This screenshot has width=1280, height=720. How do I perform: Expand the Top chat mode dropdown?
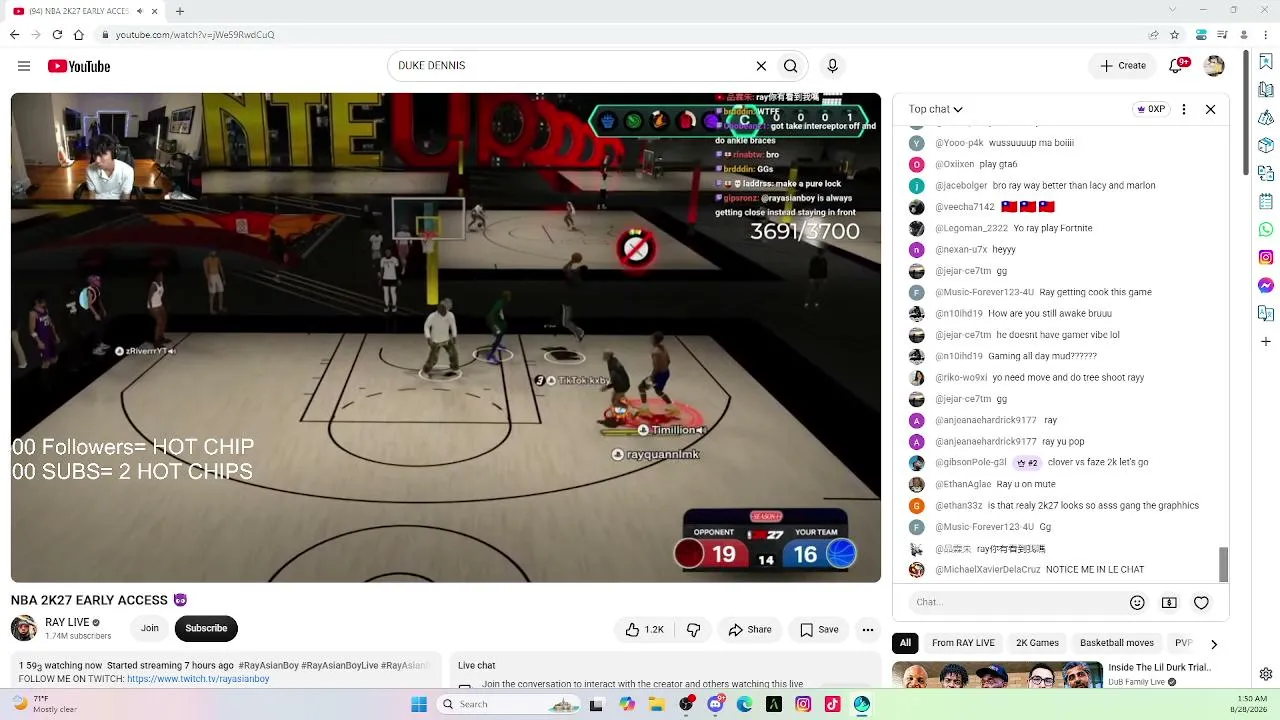(x=936, y=109)
